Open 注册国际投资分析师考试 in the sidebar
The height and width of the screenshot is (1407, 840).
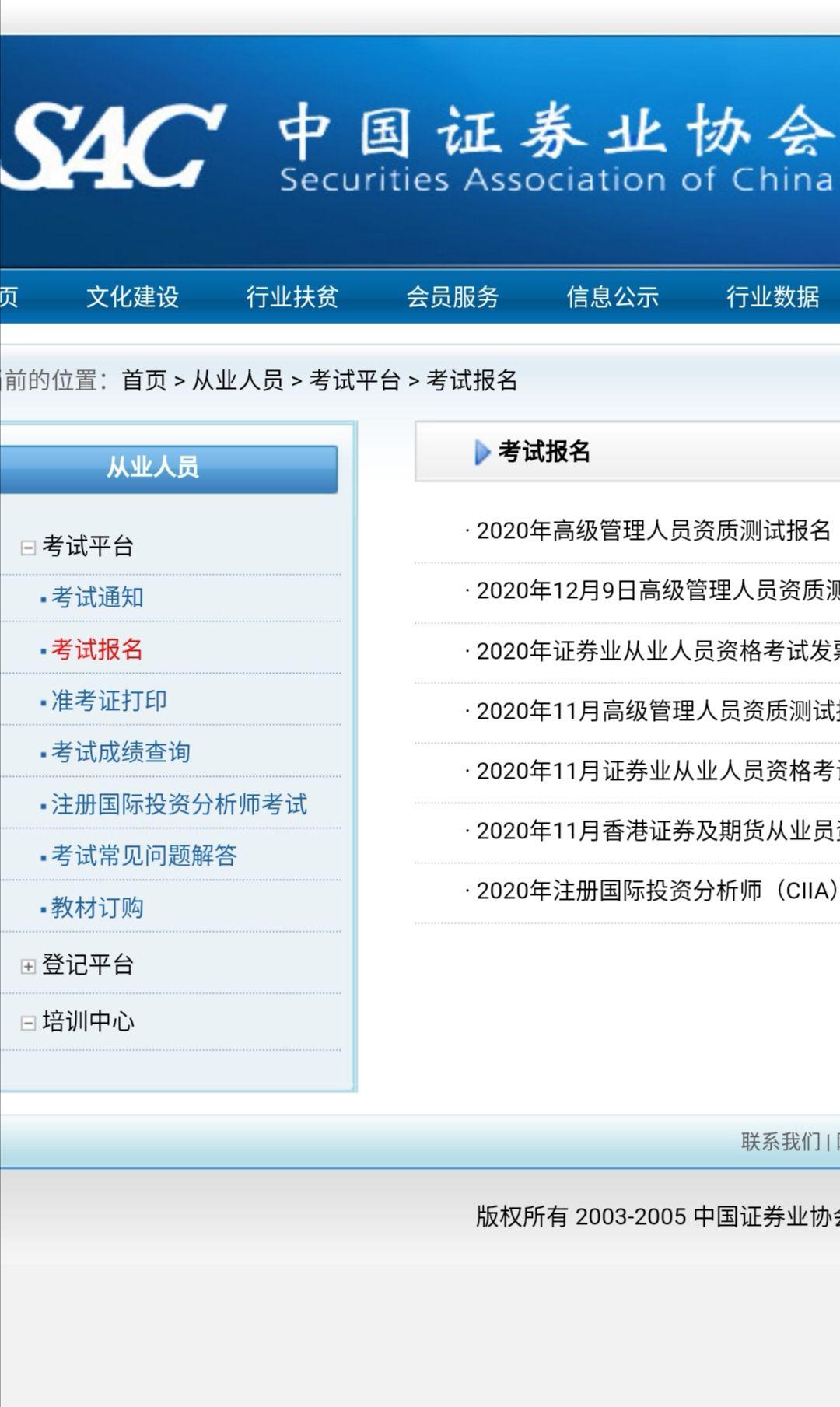pos(179,804)
